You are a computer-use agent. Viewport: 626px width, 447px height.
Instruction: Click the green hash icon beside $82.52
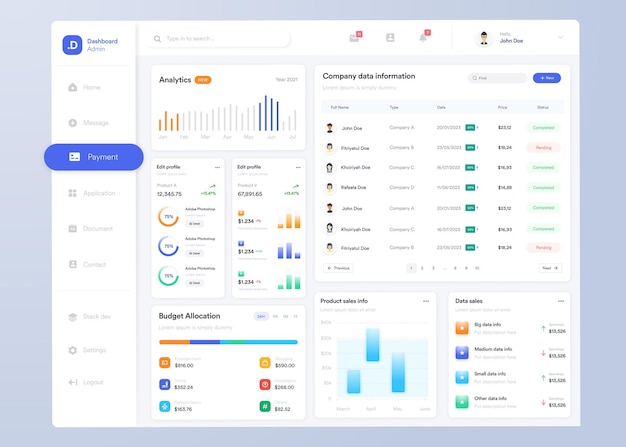point(265,406)
